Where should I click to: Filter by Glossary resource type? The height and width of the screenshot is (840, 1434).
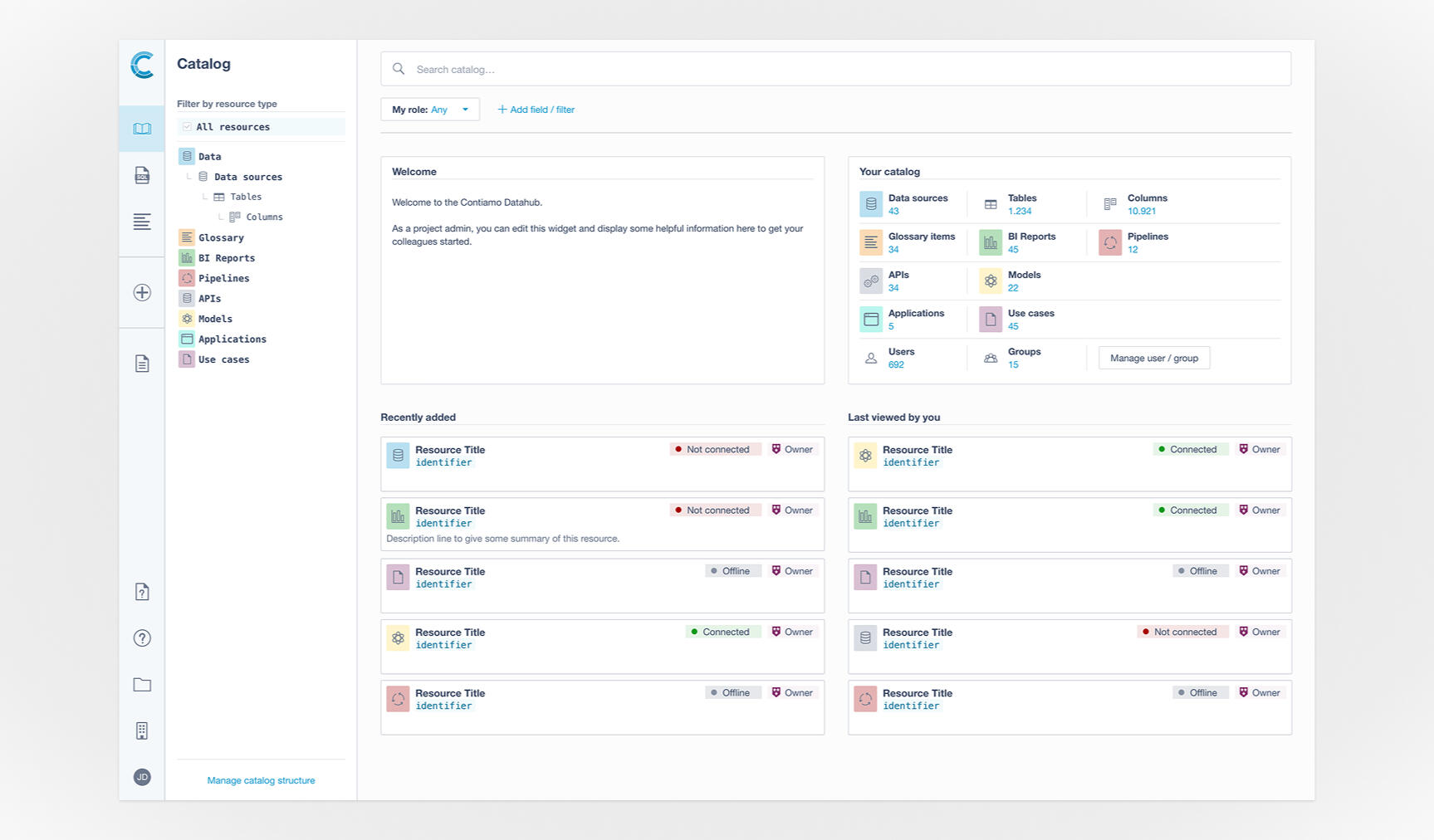click(221, 237)
